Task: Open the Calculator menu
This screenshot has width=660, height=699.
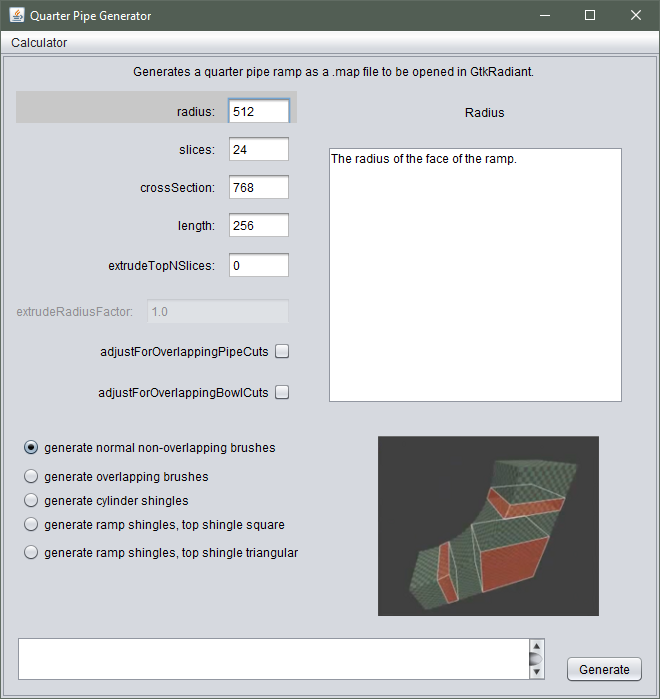Action: pos(39,43)
